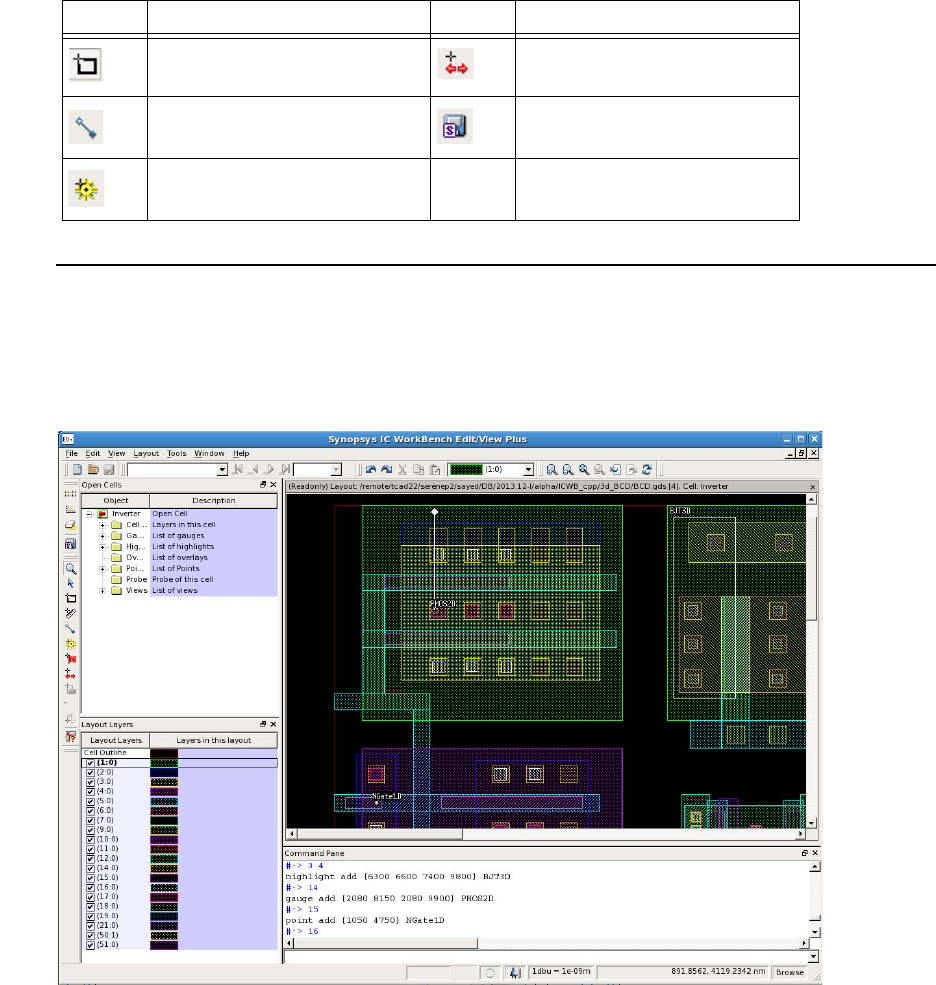Viewport: 936px width, 985px height.
Task: Click the Layers in this layout header
Action: pyautogui.click(x=214, y=741)
